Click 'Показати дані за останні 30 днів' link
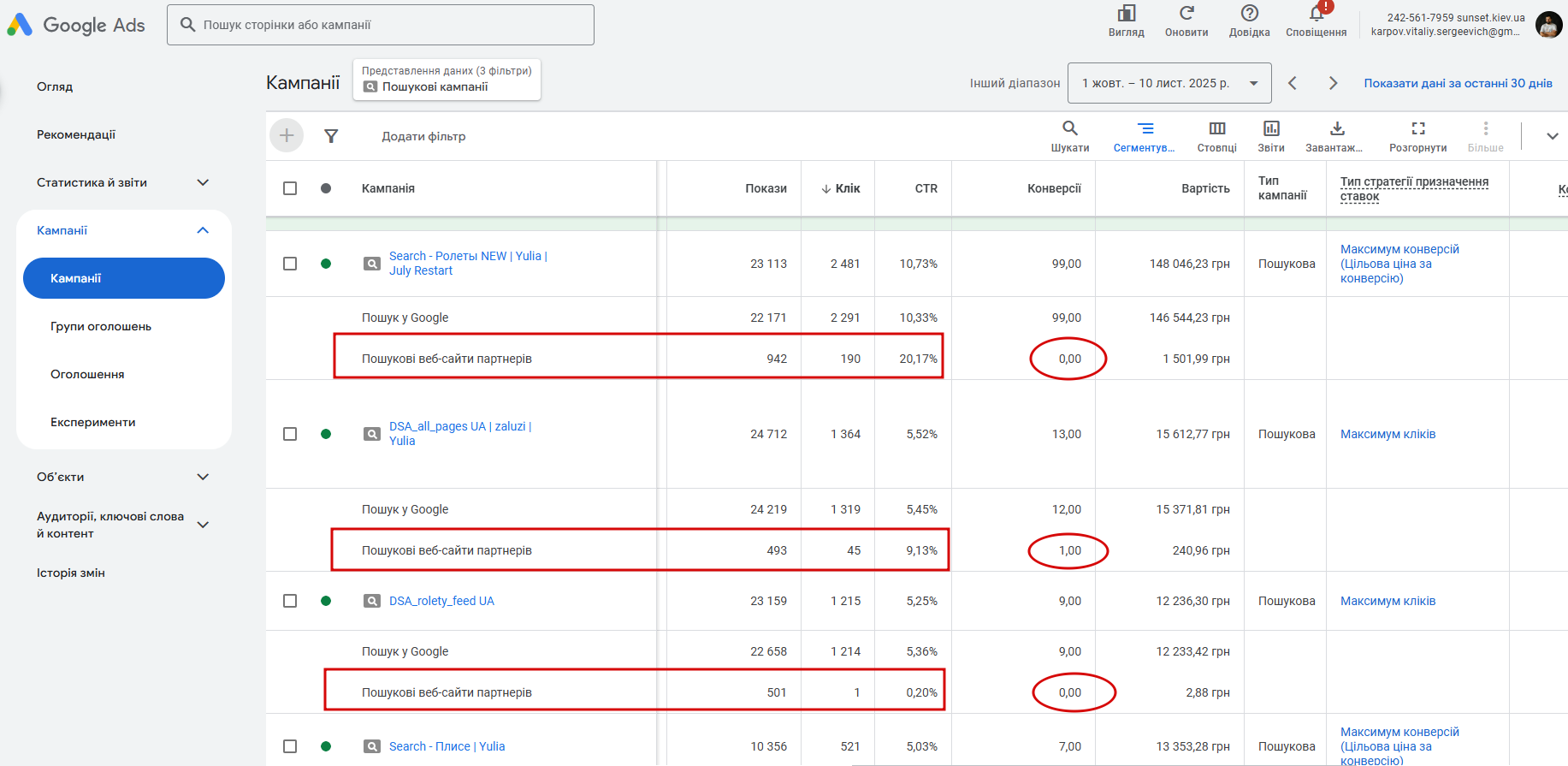Image resolution: width=1568 pixels, height=766 pixels. point(1458,83)
